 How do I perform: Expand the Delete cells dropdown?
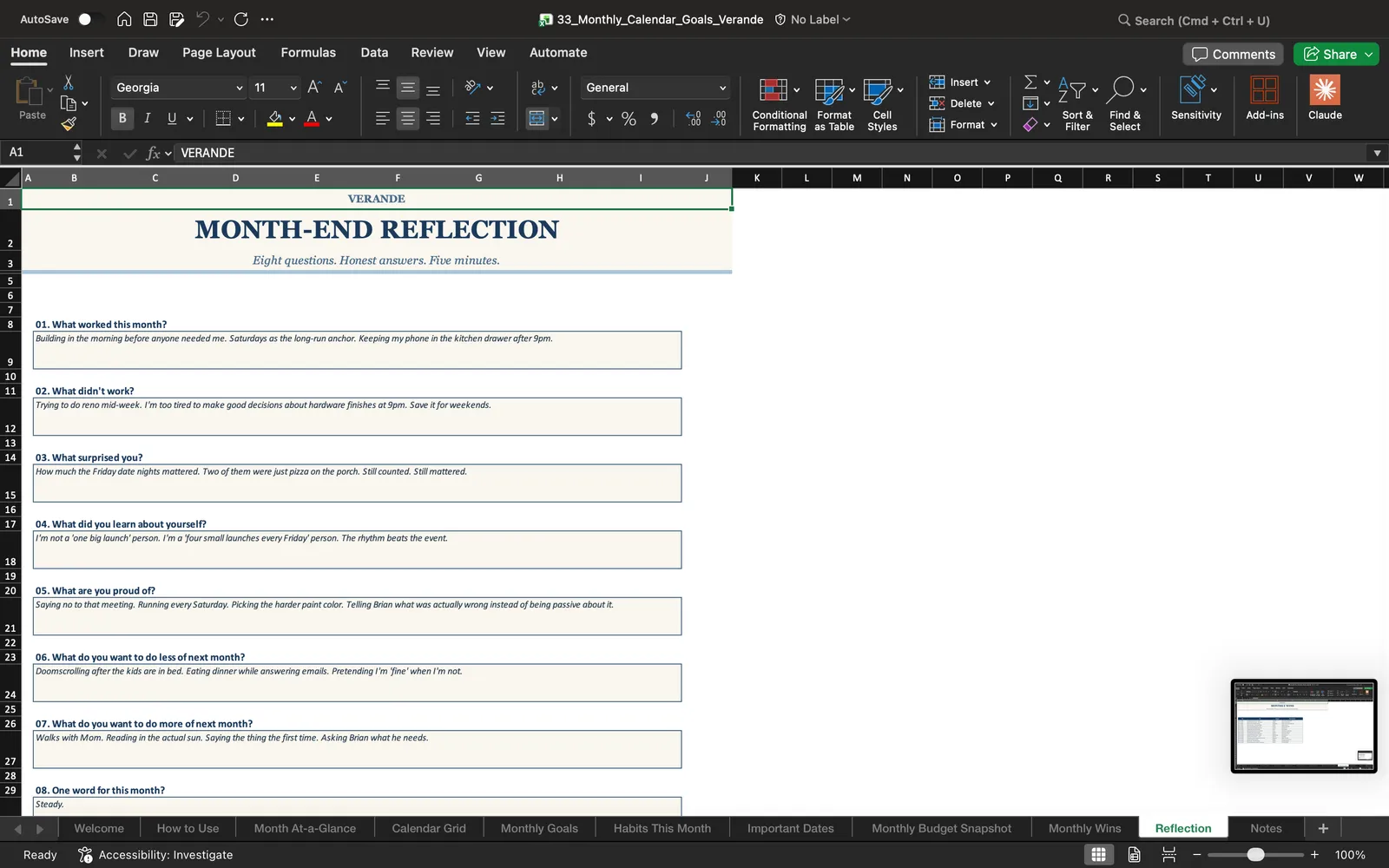pos(991,103)
